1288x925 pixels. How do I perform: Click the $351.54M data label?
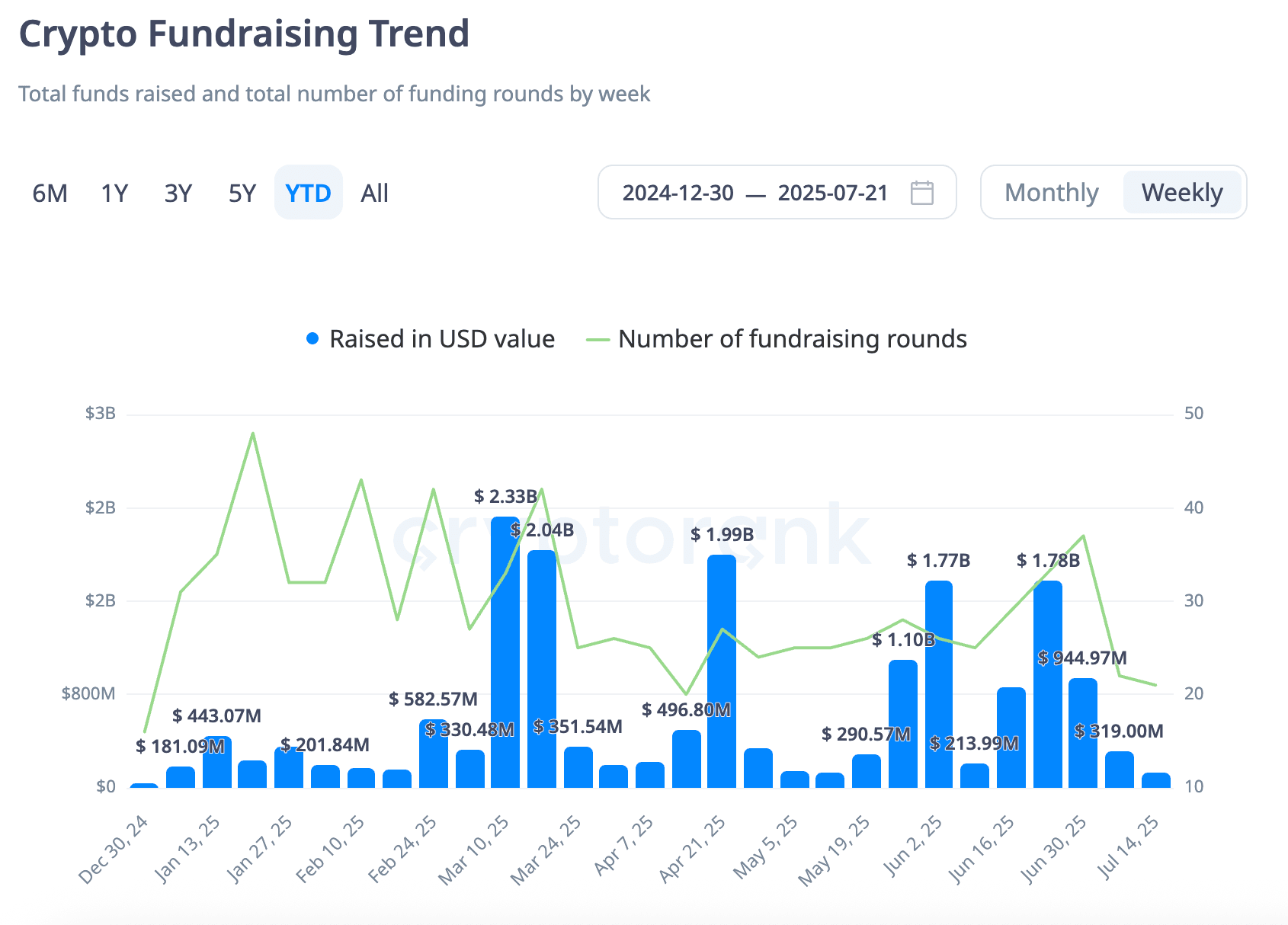(578, 727)
